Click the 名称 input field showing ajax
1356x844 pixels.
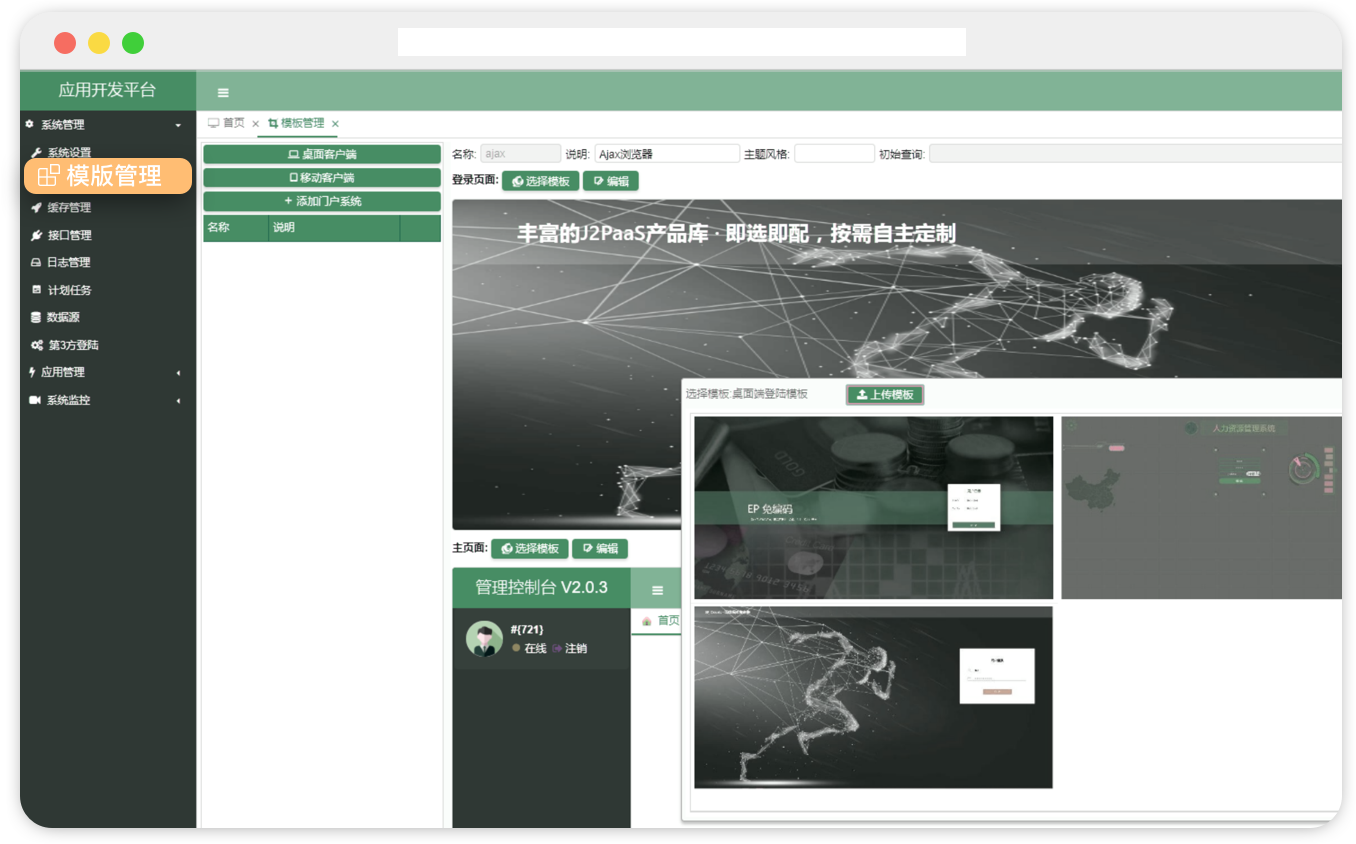point(520,154)
